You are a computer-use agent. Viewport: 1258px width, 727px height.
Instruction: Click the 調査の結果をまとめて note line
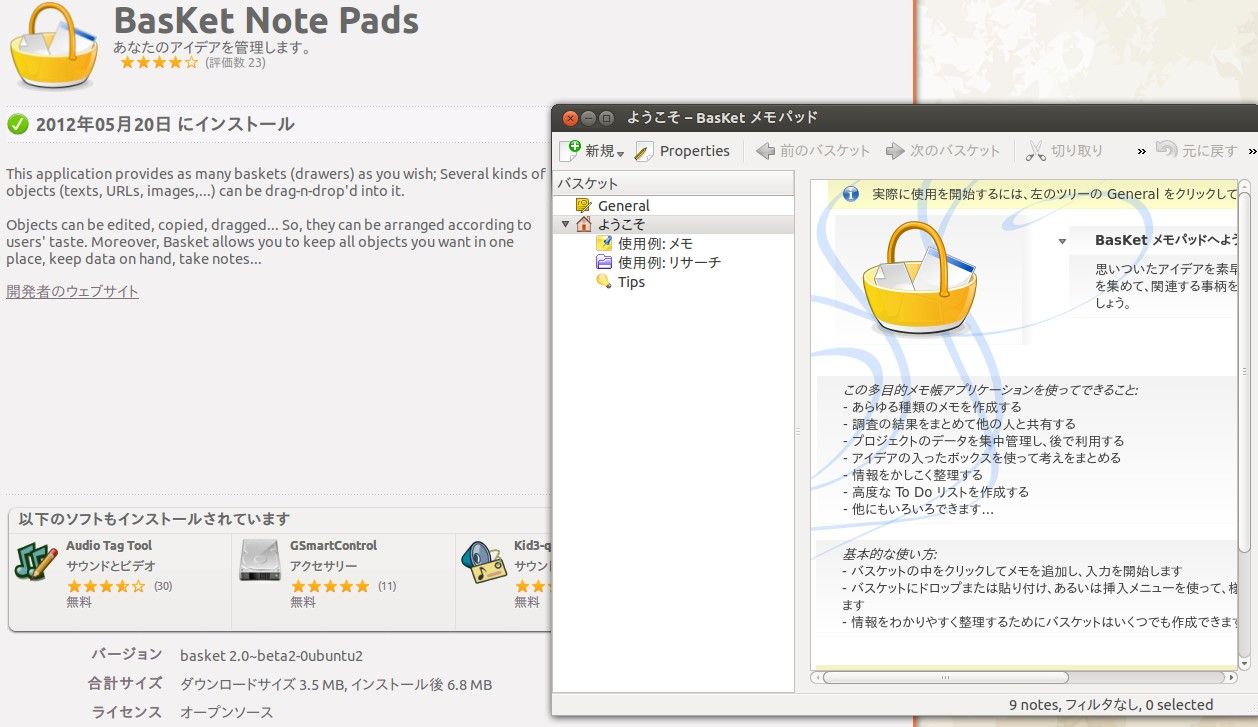click(x=960, y=423)
